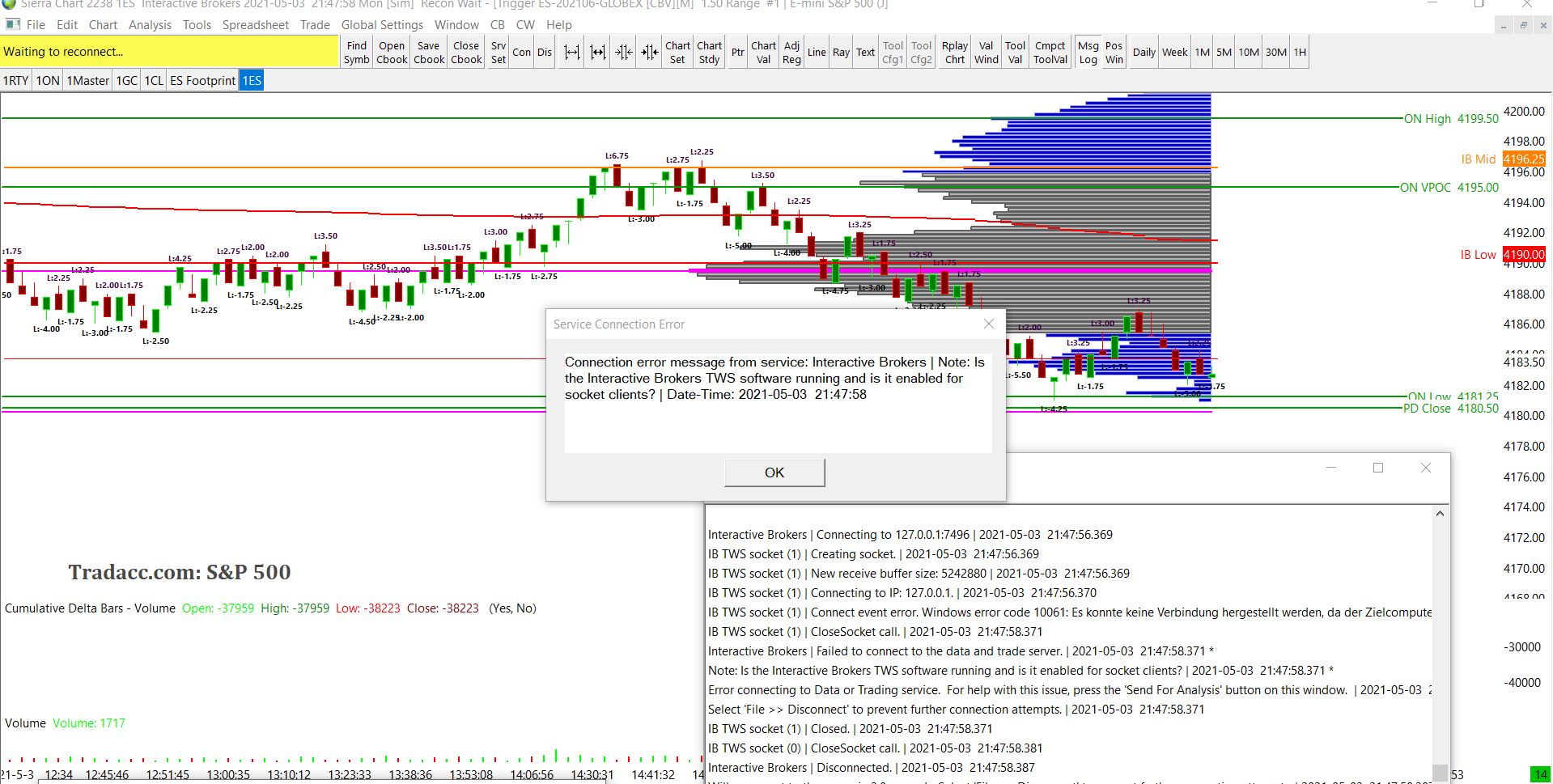
Task: Click the Waiting to reconnect status field
Action: [169, 52]
